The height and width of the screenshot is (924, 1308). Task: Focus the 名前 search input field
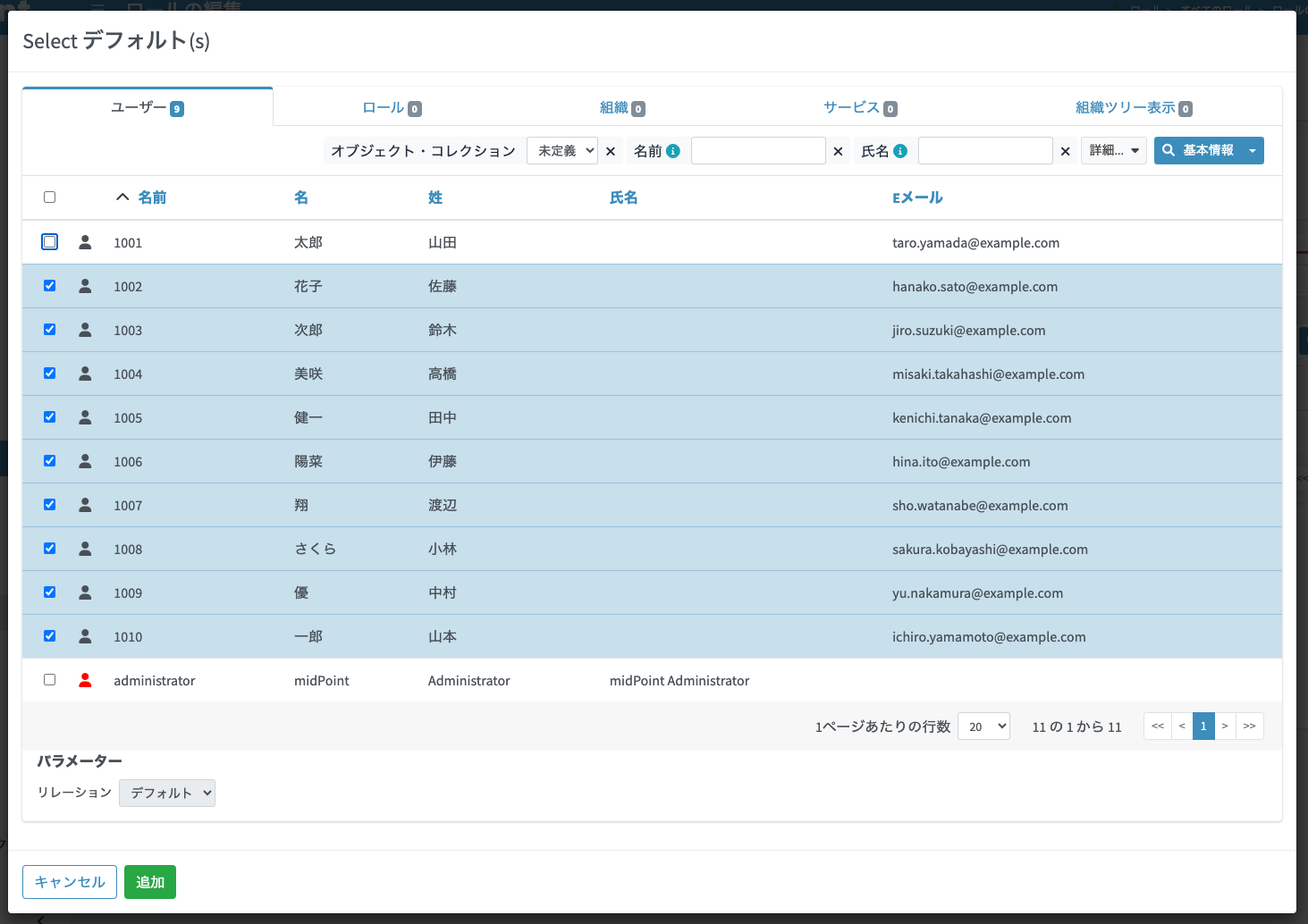pos(758,150)
